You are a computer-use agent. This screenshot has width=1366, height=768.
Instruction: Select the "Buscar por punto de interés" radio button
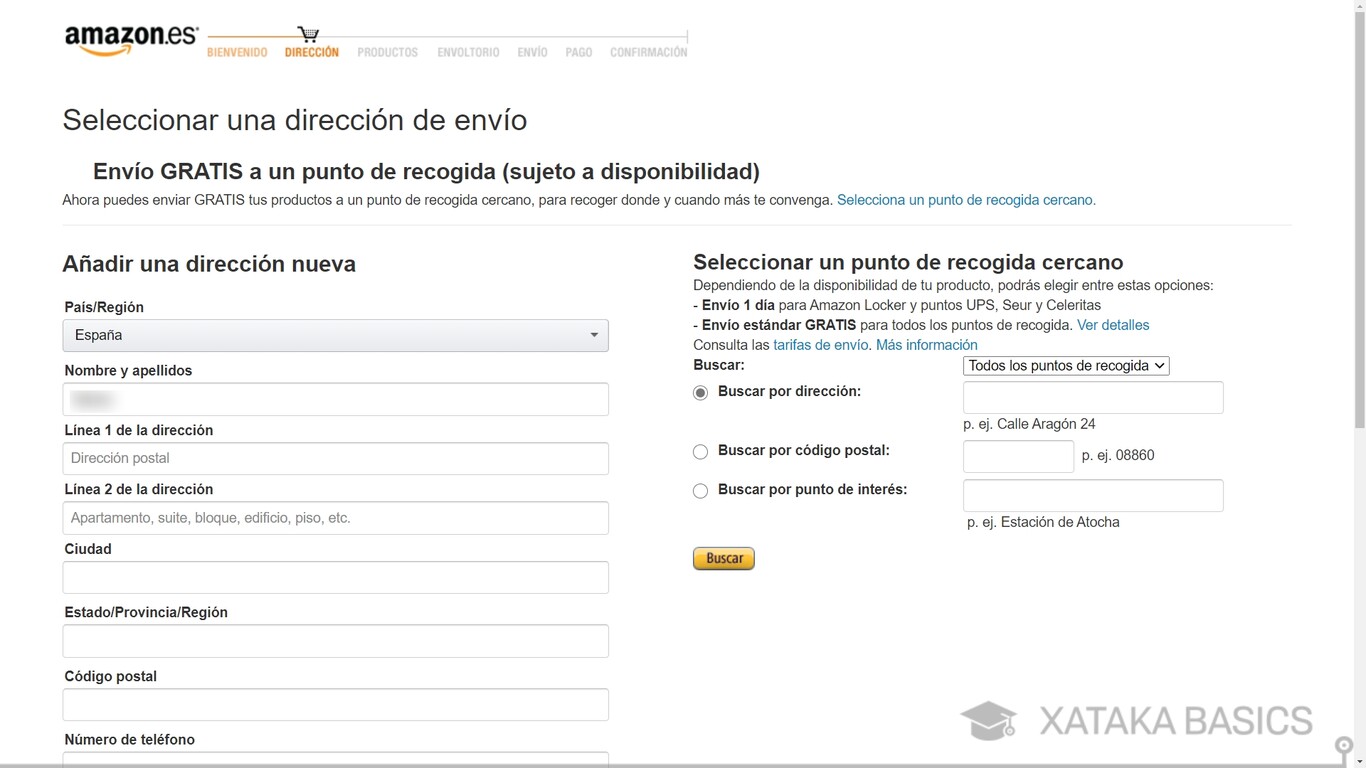point(700,490)
